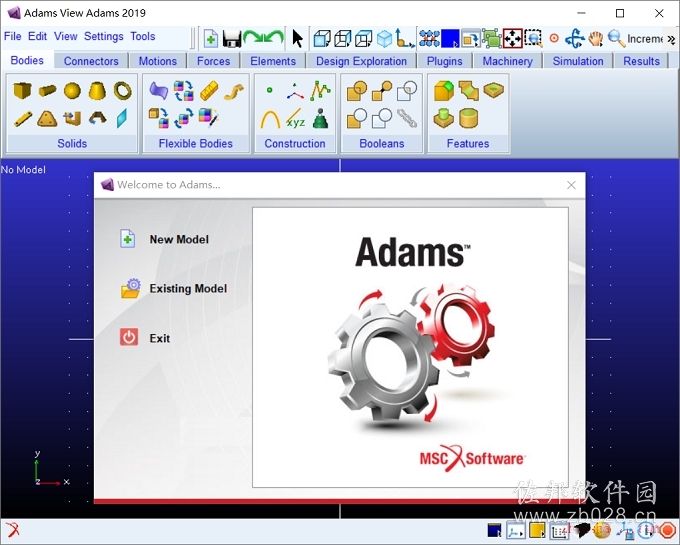Select the Link solid tool
This screenshot has width=680, height=545.
tap(23, 118)
